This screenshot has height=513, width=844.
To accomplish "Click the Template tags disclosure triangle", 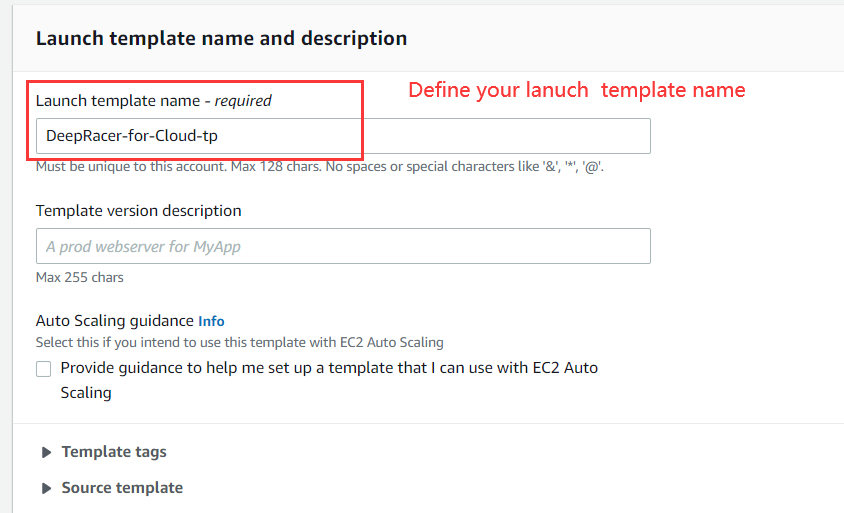I will 46,452.
